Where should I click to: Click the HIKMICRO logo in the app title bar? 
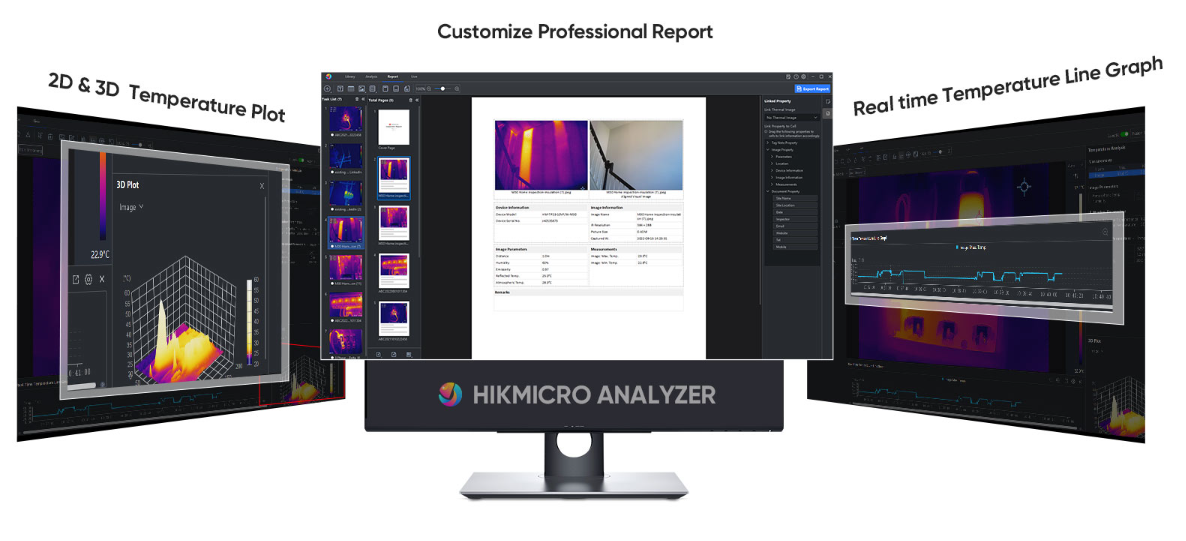328,76
